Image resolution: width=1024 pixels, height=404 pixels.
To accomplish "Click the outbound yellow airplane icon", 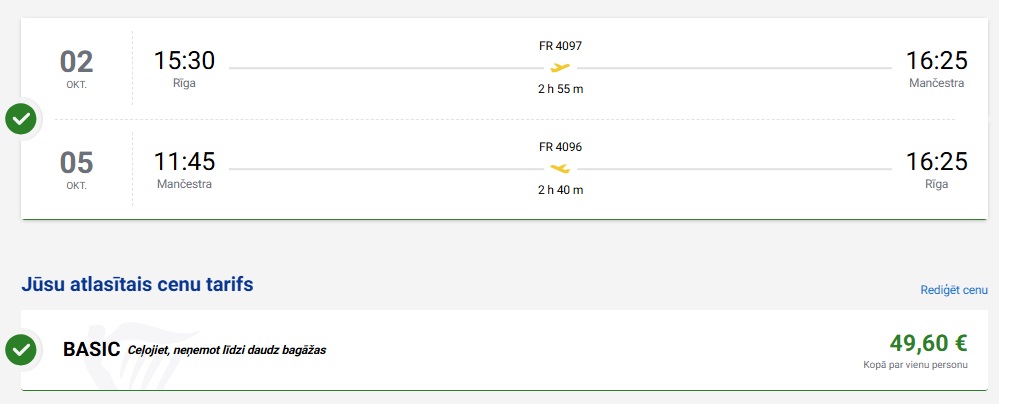I will tap(560, 67).
